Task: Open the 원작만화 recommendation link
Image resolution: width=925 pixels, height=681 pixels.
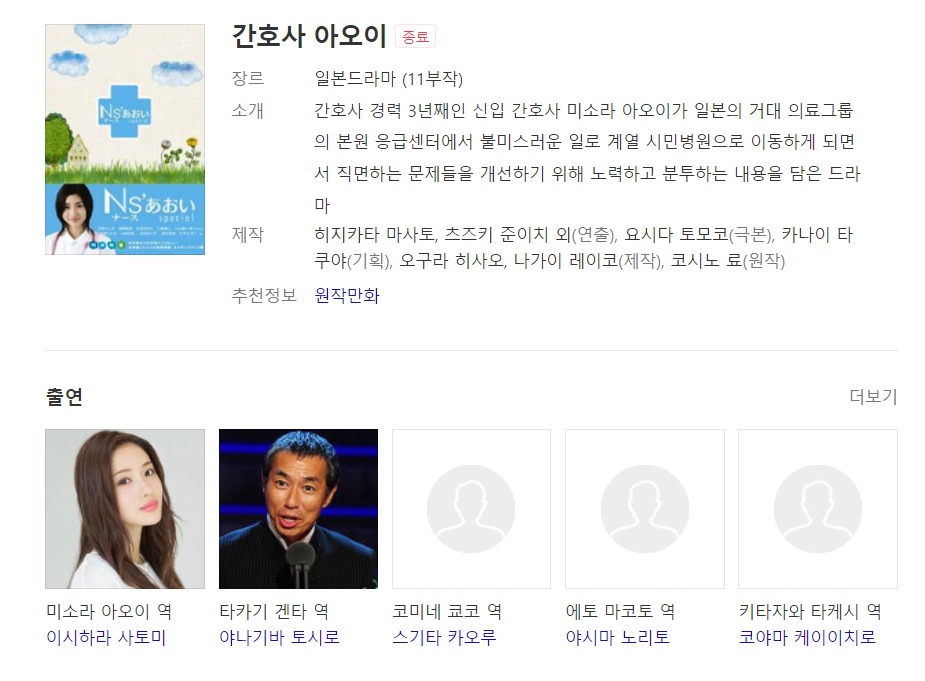Action: click(347, 295)
